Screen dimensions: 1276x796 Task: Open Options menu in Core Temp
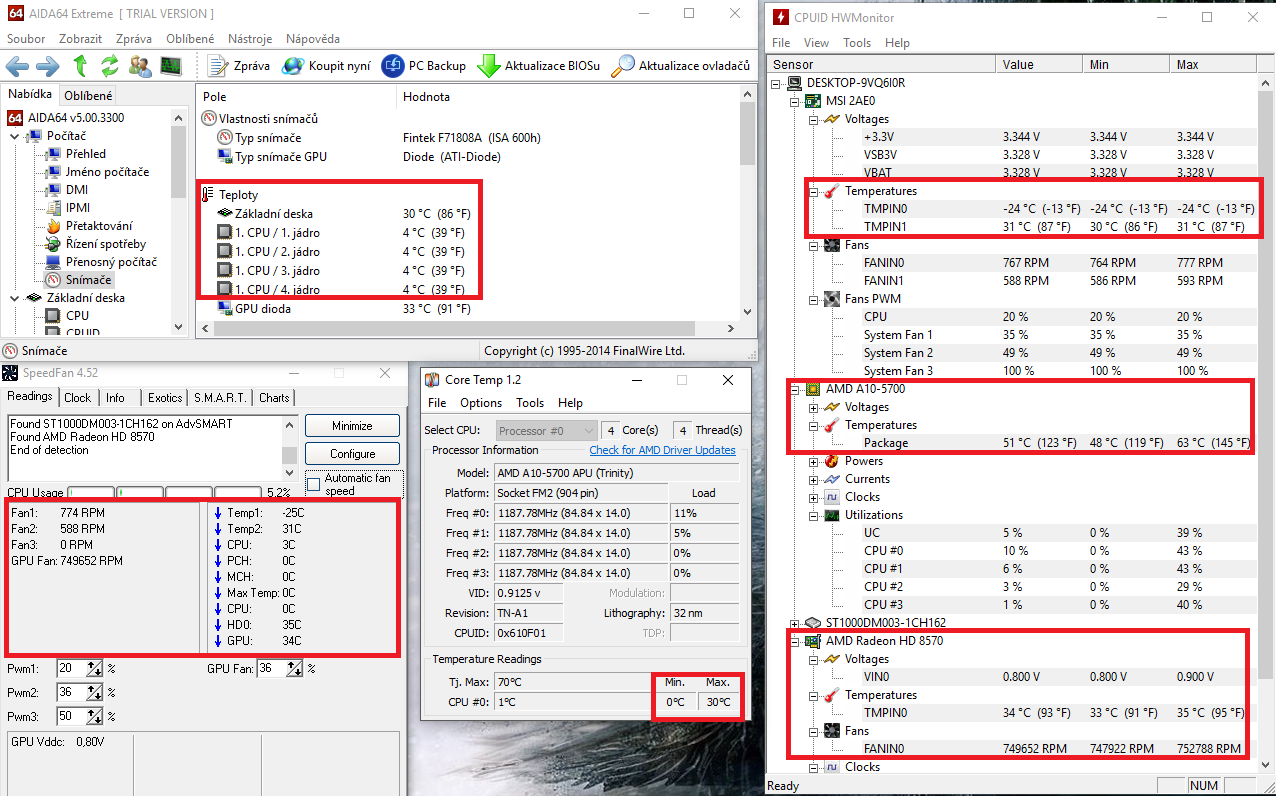coord(481,403)
